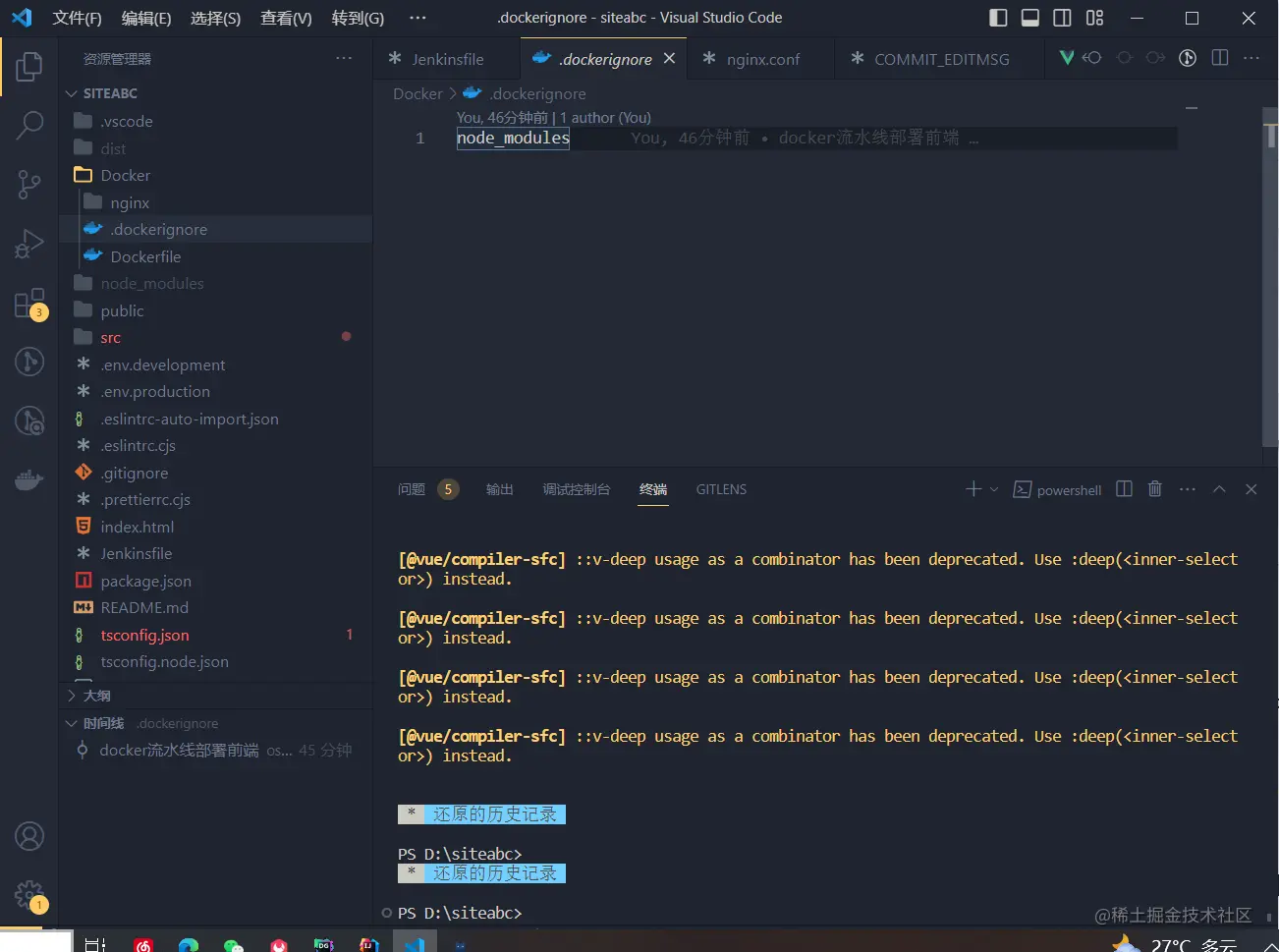
Task: Open the 转到(G) menu
Action: (358, 18)
